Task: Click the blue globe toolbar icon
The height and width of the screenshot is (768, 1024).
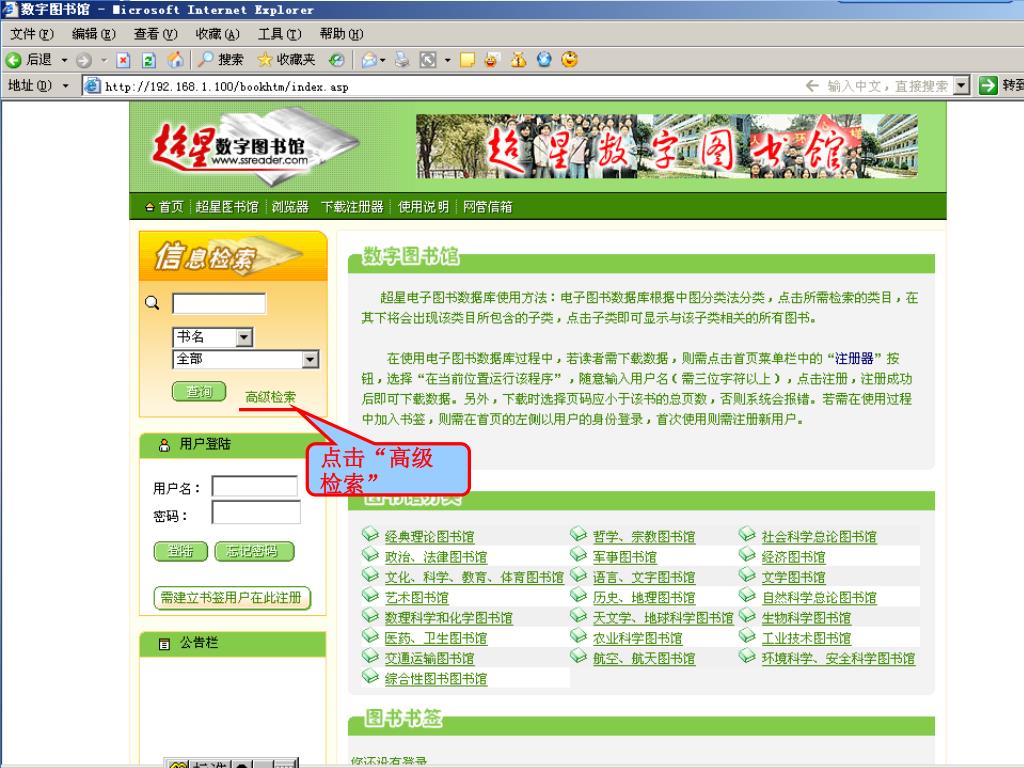Action: [x=544, y=59]
